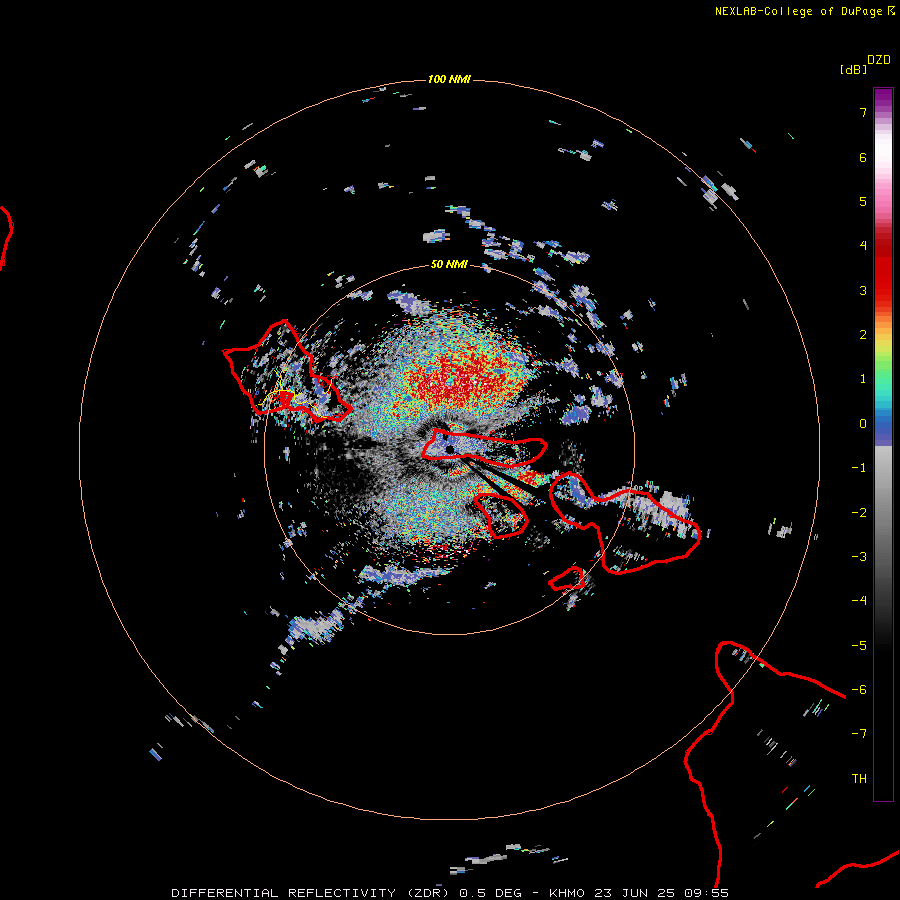This screenshot has height=900, width=900.
Task: Click the 50 NMI range ring label
Action: [x=449, y=264]
